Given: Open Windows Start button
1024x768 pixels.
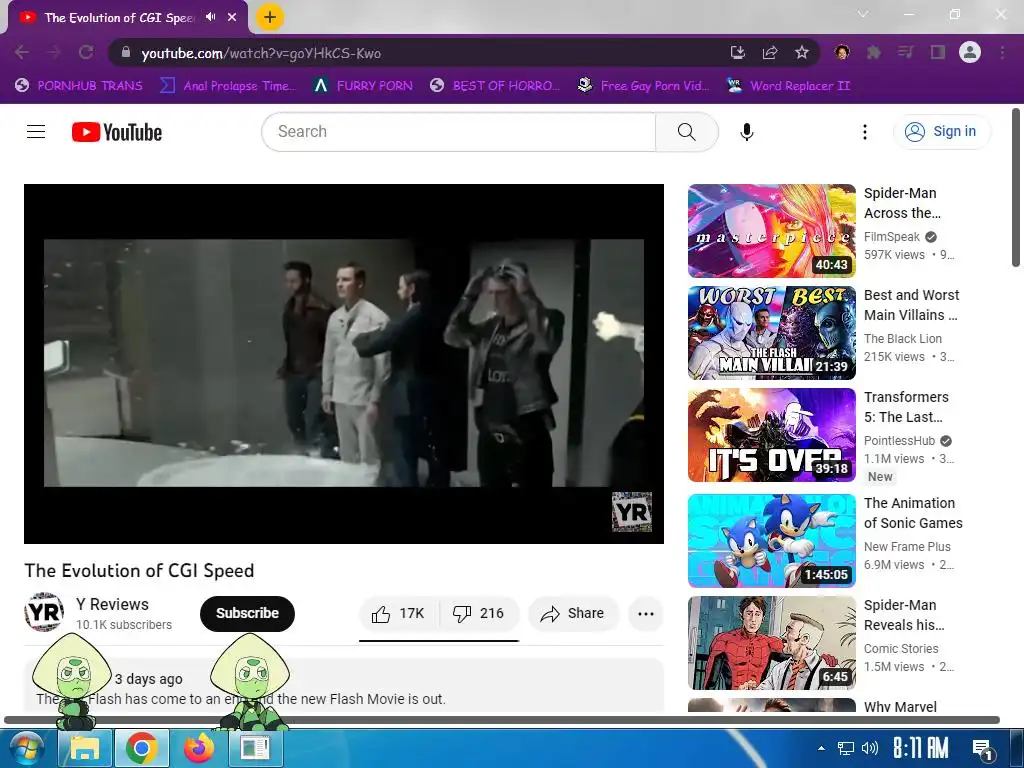Looking at the screenshot, I should [26, 748].
